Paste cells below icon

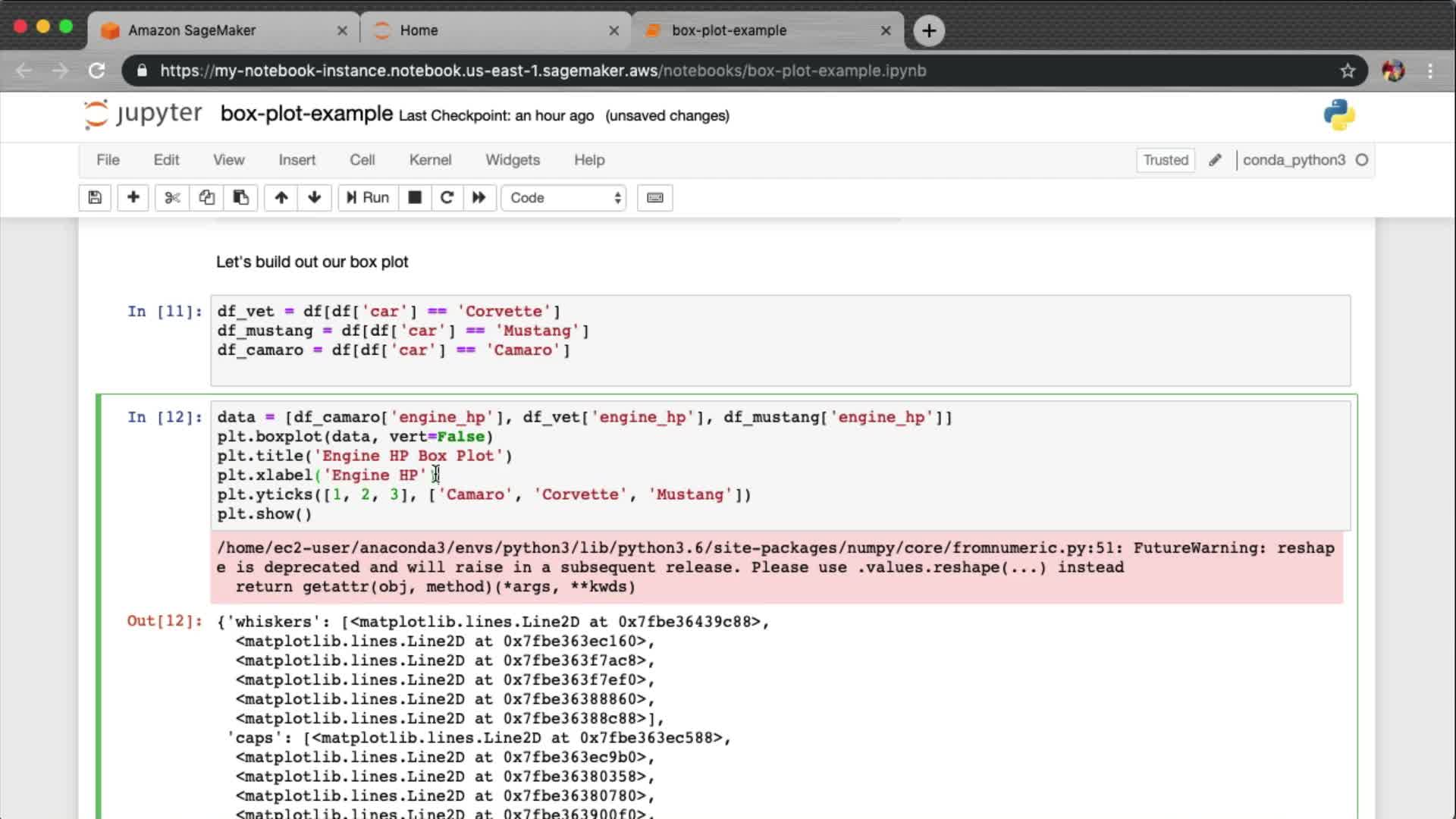240,198
